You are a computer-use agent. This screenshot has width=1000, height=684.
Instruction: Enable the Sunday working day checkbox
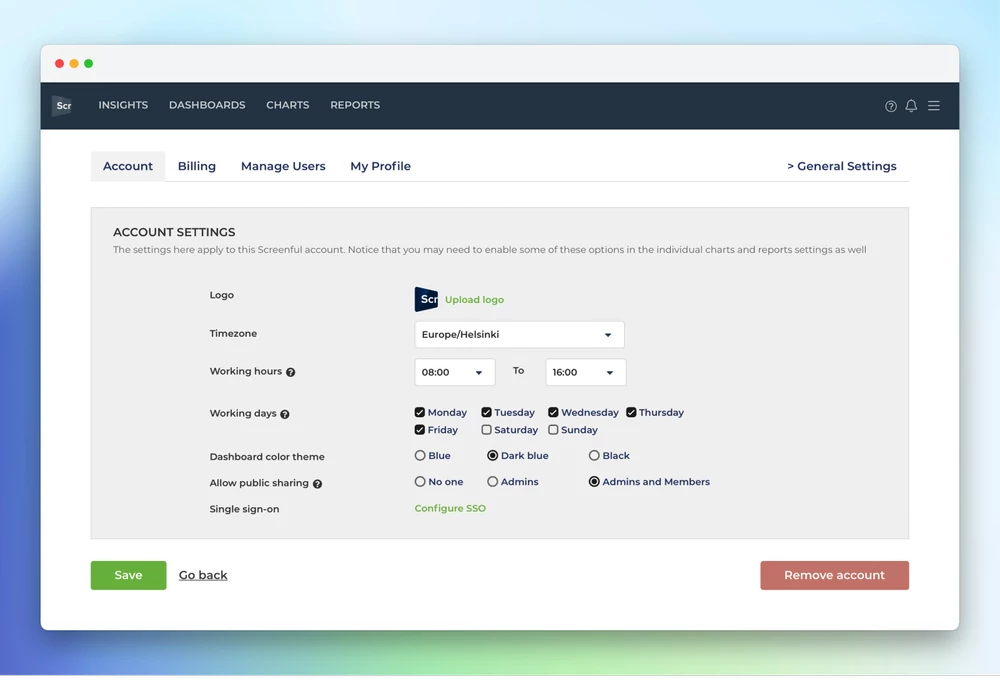[x=554, y=430]
